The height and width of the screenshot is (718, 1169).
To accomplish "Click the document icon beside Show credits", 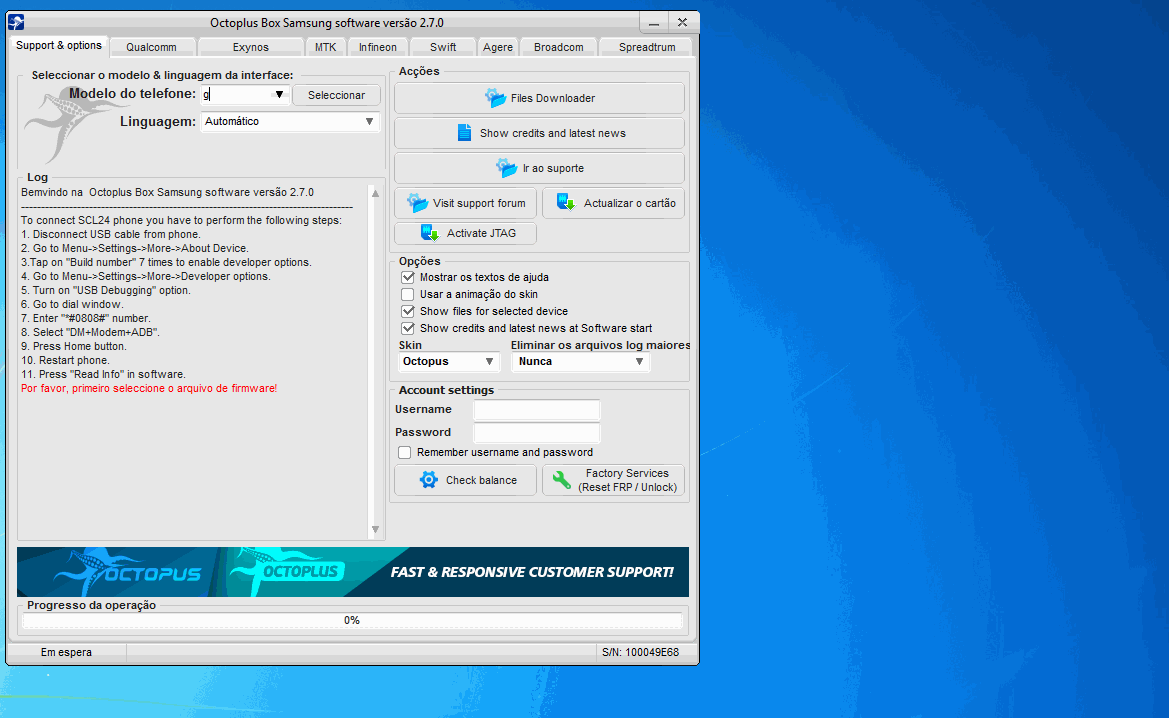I will tap(464, 133).
